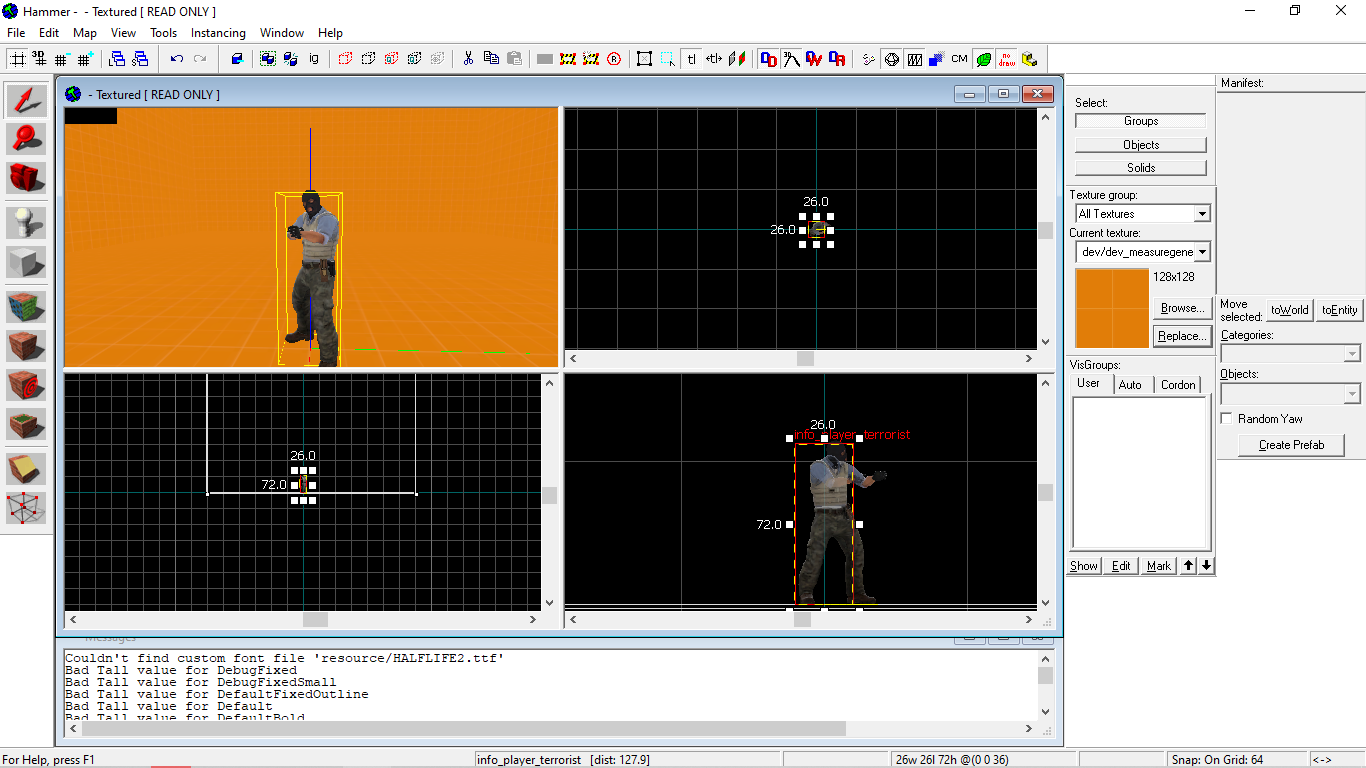The image size is (1366, 768).
Task: Toggle the texture lock 'tl' button
Action: [x=691, y=59]
